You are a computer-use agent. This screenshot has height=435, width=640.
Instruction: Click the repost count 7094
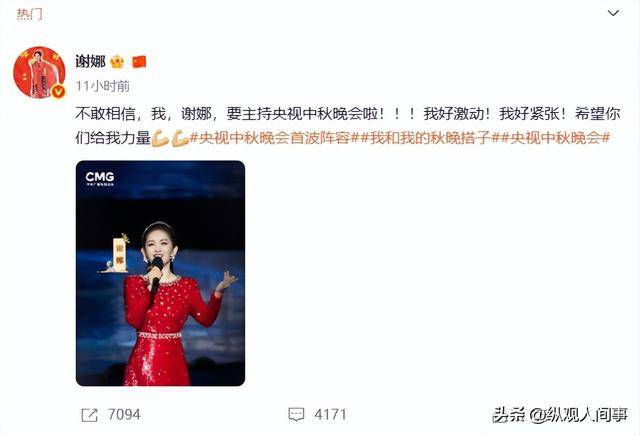point(124,415)
